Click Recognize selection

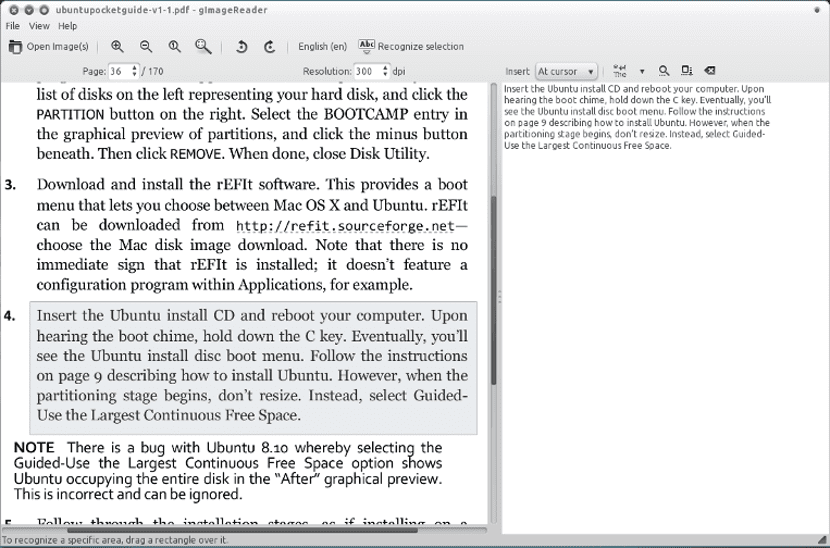411,47
